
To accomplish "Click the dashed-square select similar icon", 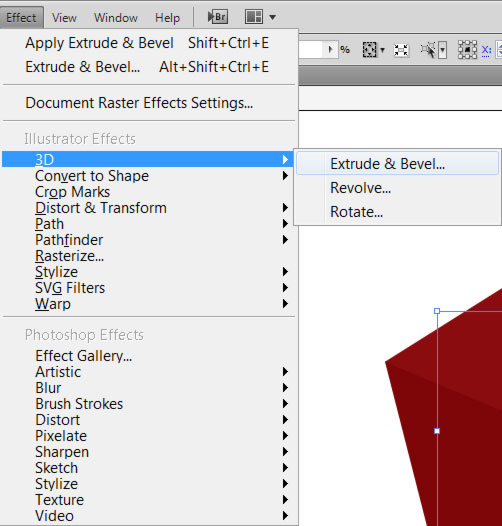I will tap(369, 50).
